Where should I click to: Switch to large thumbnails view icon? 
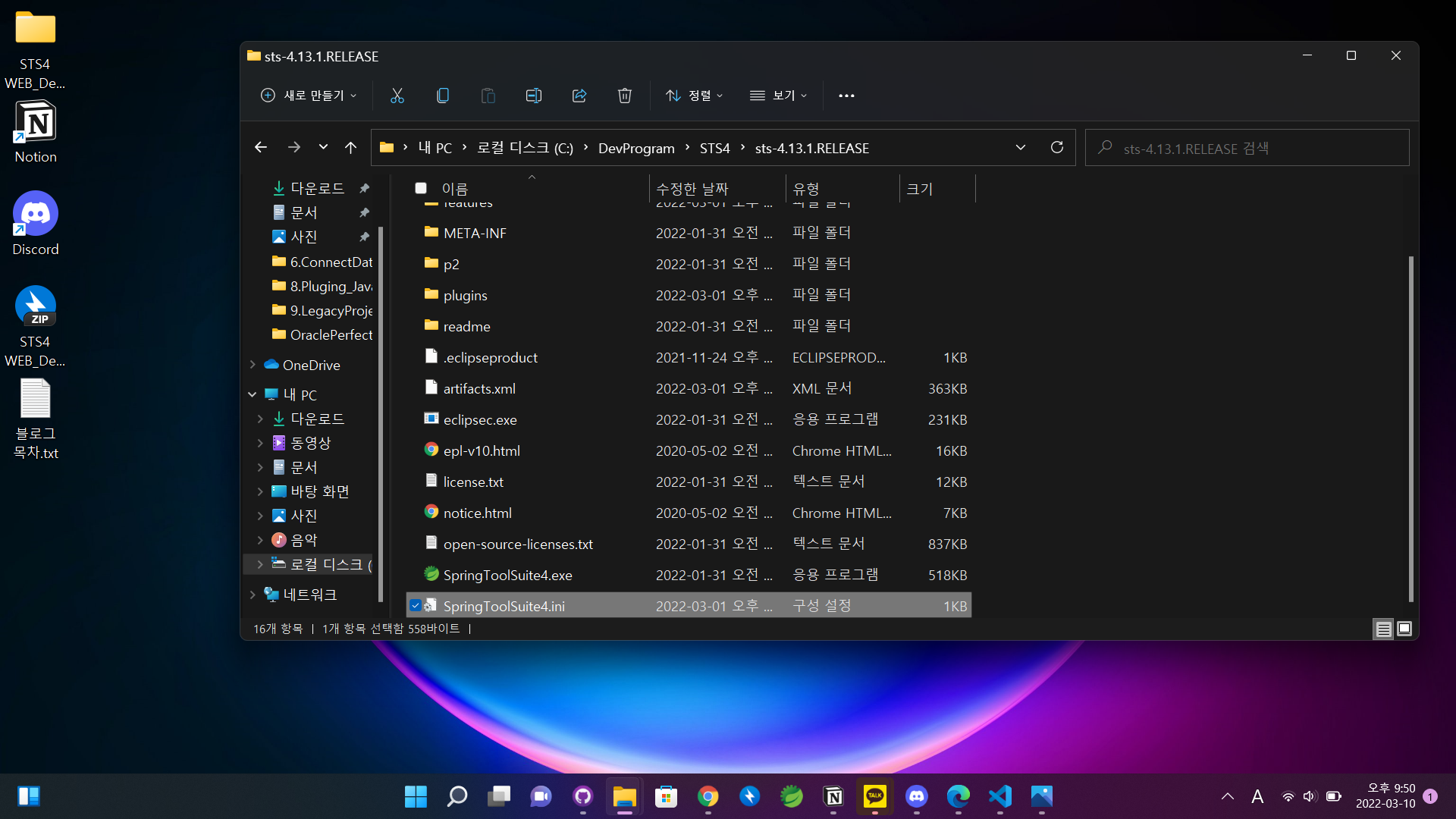tap(1404, 629)
